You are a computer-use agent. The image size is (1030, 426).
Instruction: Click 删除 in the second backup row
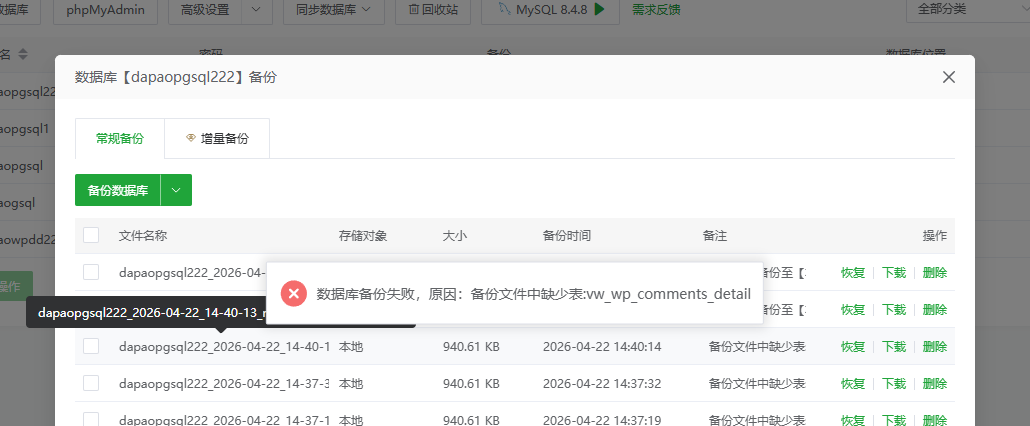pyautogui.click(x=935, y=309)
